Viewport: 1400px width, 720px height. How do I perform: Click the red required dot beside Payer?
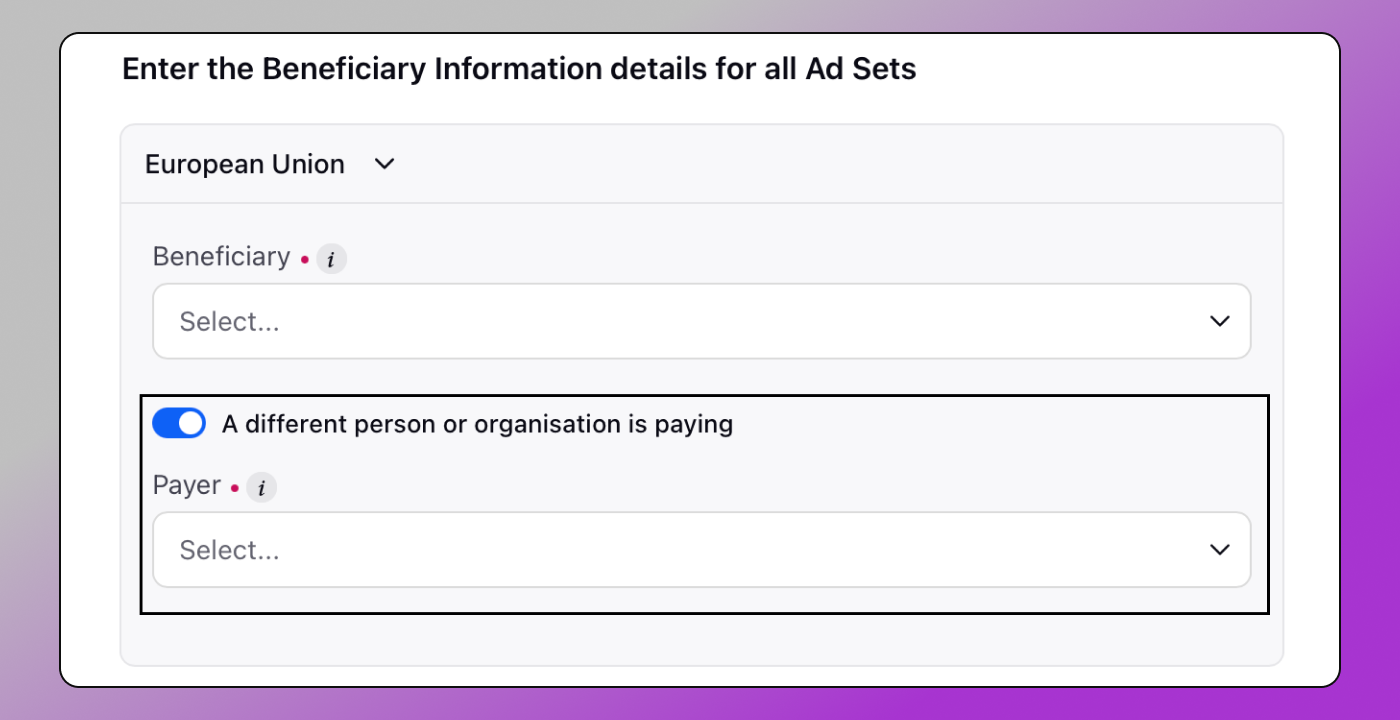(235, 488)
